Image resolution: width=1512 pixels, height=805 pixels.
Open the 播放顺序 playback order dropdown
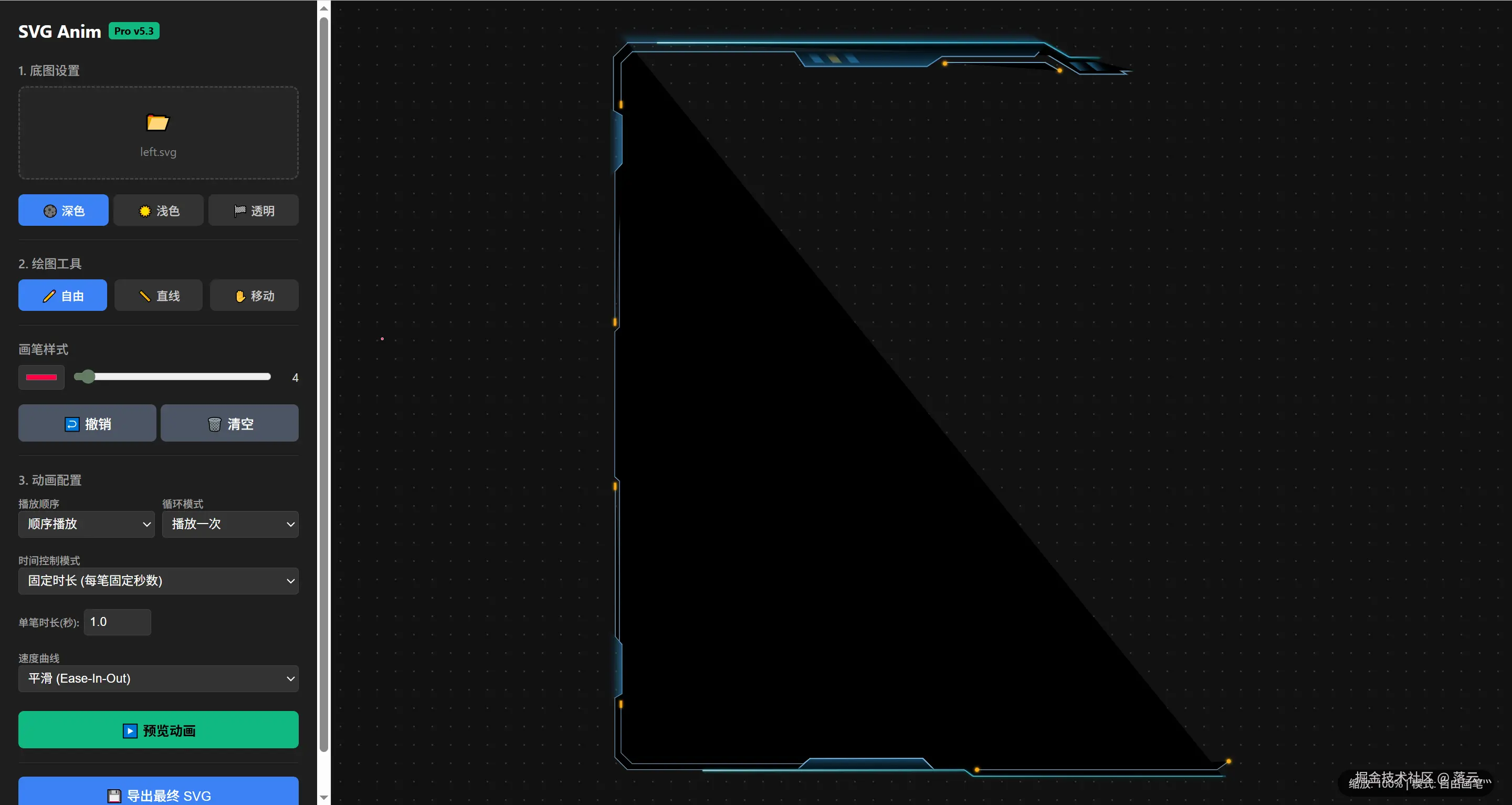point(86,524)
